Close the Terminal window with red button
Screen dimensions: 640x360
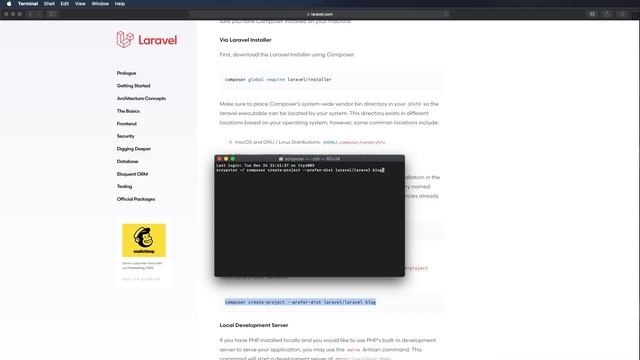tap(220, 159)
